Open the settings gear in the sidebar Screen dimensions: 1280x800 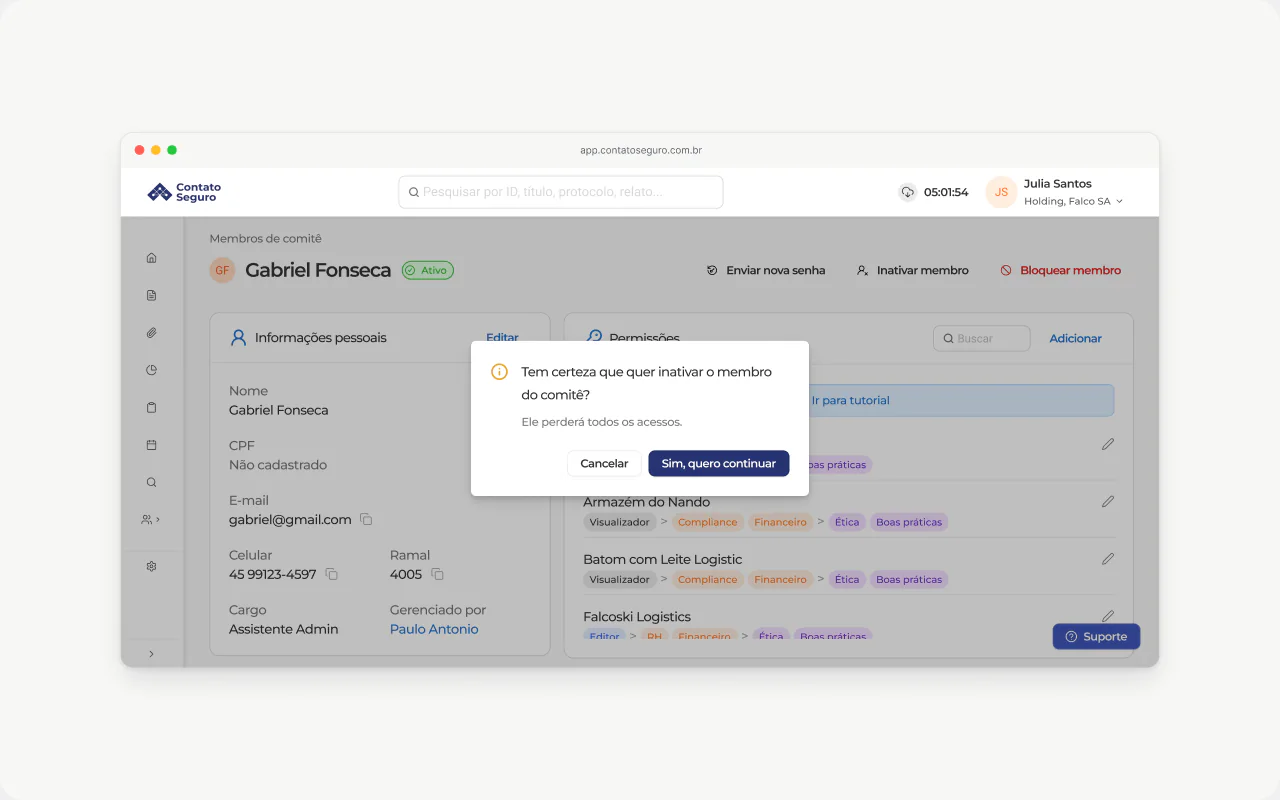[152, 566]
